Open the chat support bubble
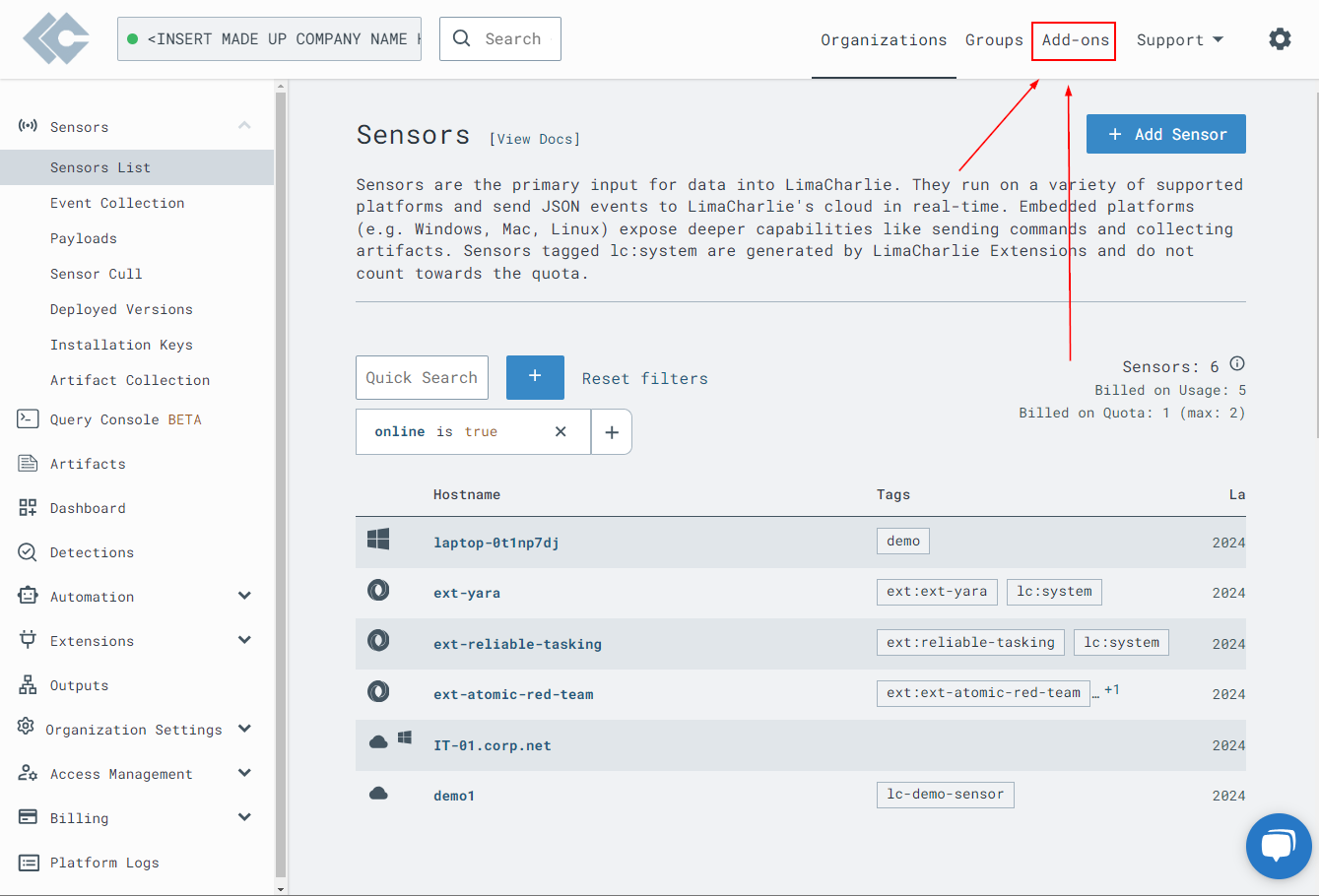This screenshot has width=1319, height=896. tap(1279, 846)
